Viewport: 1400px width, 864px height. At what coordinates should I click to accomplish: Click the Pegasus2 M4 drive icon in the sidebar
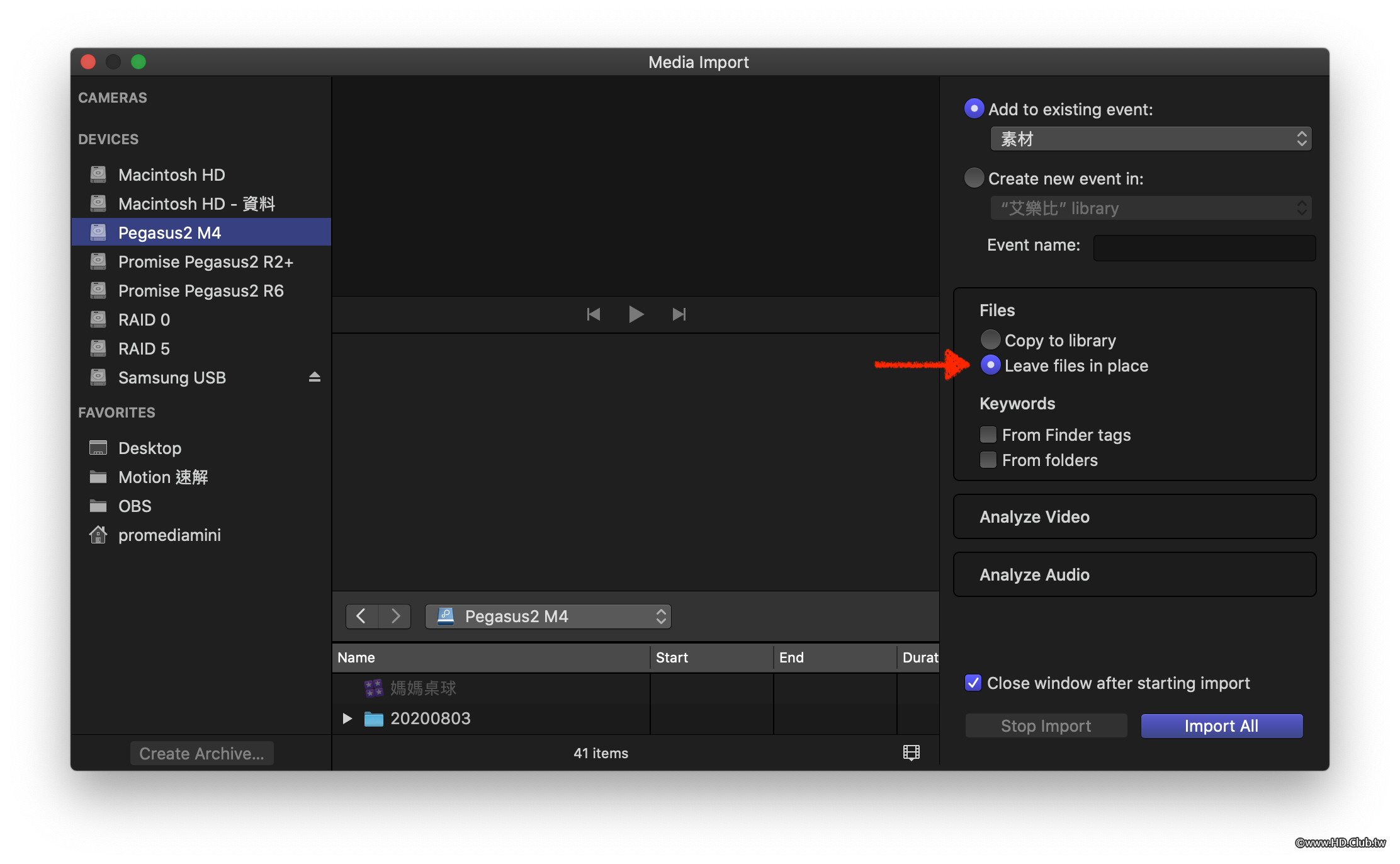[98, 232]
